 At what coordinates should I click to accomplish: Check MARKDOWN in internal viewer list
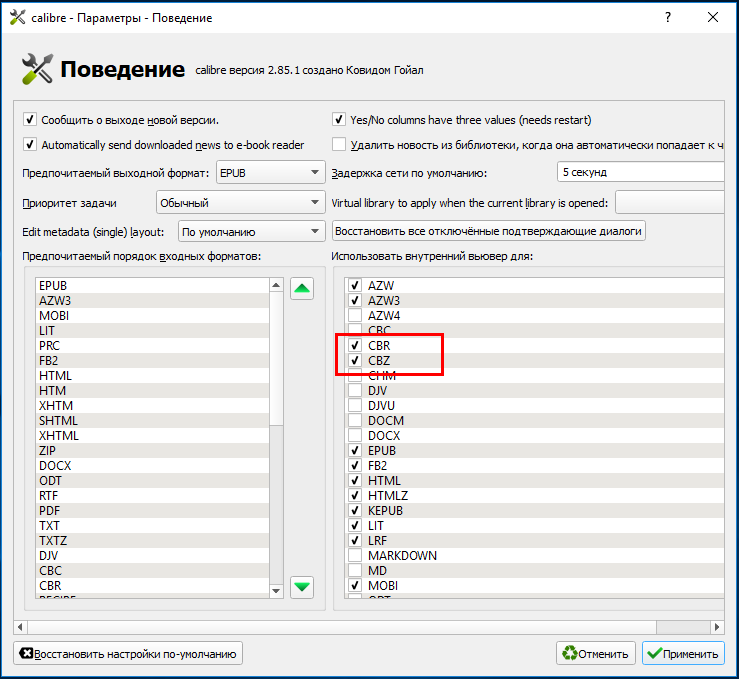point(355,556)
